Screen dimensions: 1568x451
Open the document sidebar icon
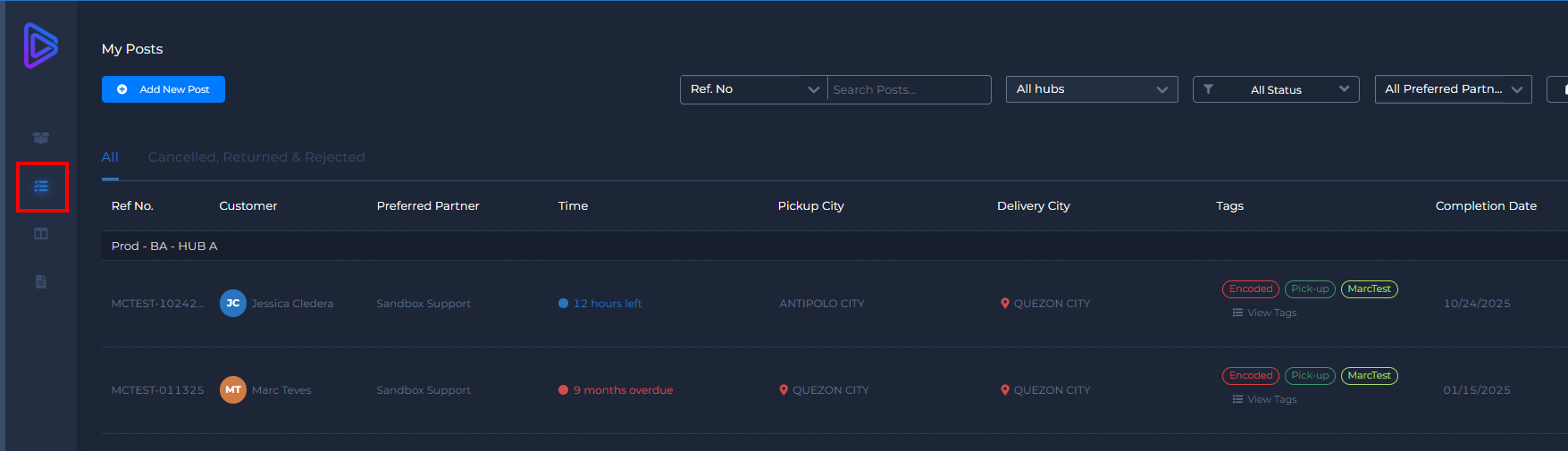click(x=41, y=282)
